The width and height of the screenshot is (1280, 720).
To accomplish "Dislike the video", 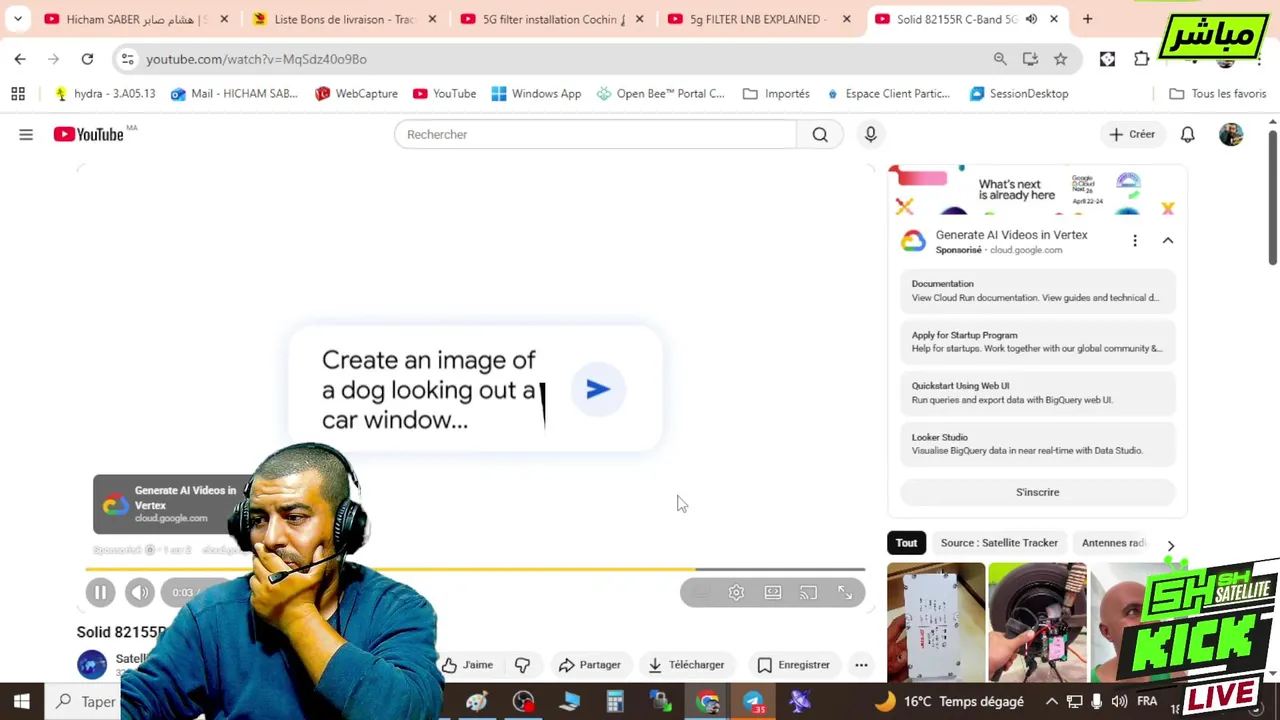I will (522, 664).
